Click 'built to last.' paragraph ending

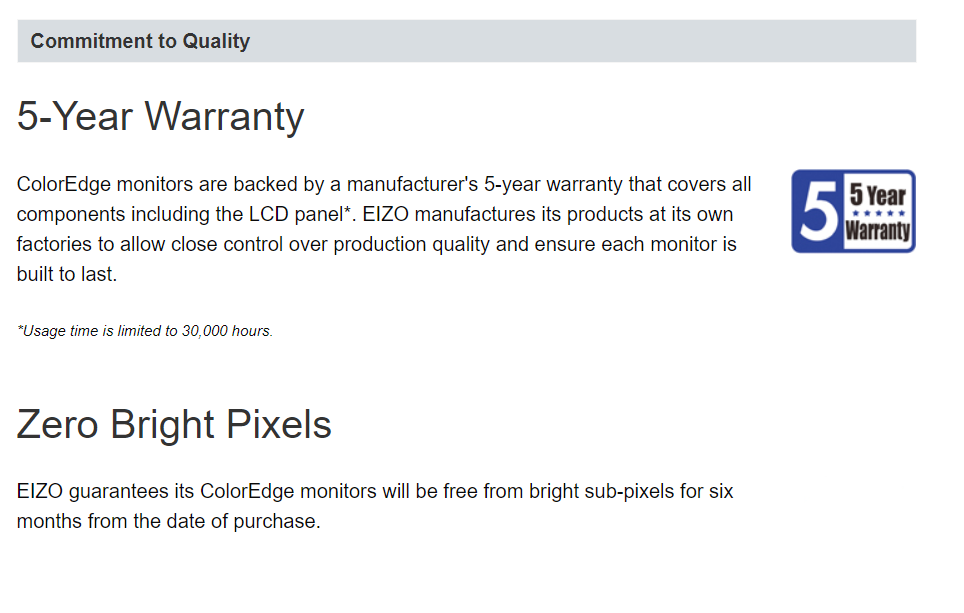click(x=66, y=274)
